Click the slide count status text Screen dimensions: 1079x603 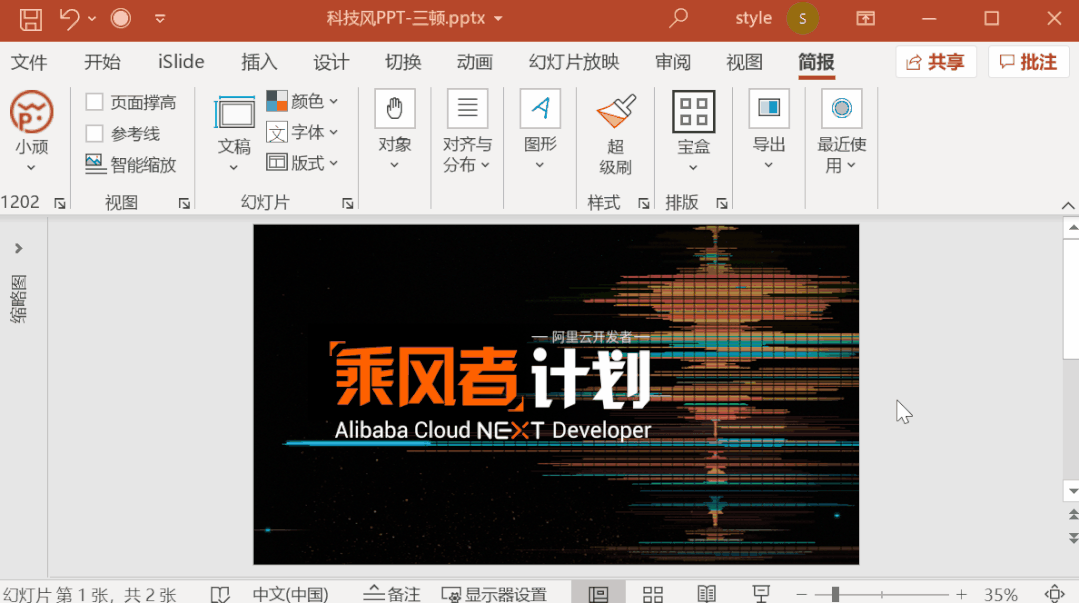pyautogui.click(x=89, y=594)
